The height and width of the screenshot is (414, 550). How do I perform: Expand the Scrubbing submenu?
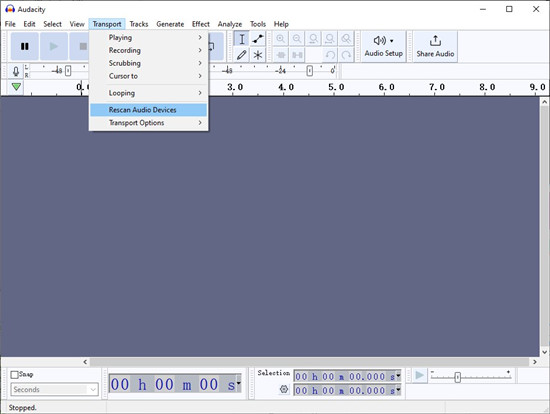pos(149,63)
